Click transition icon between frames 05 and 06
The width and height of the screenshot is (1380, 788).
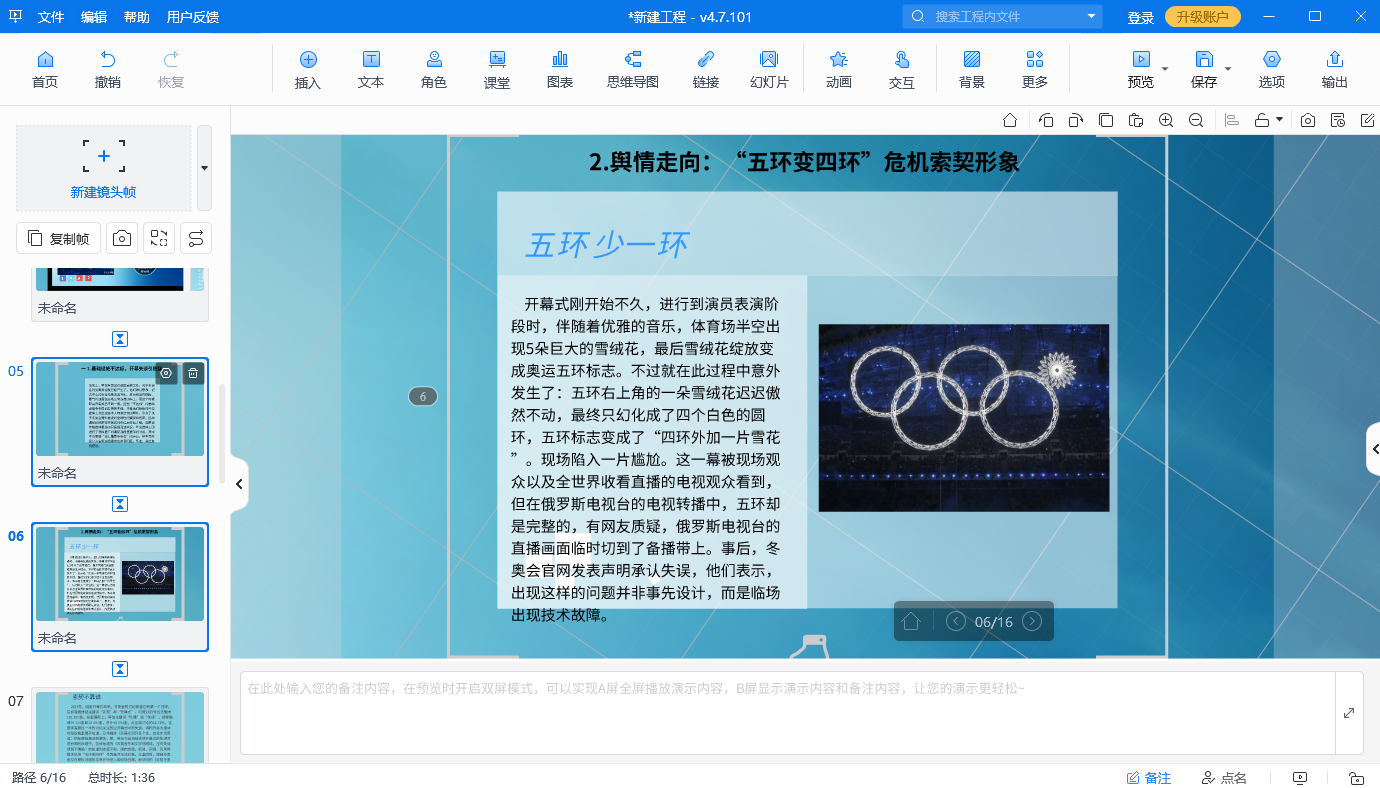point(120,503)
